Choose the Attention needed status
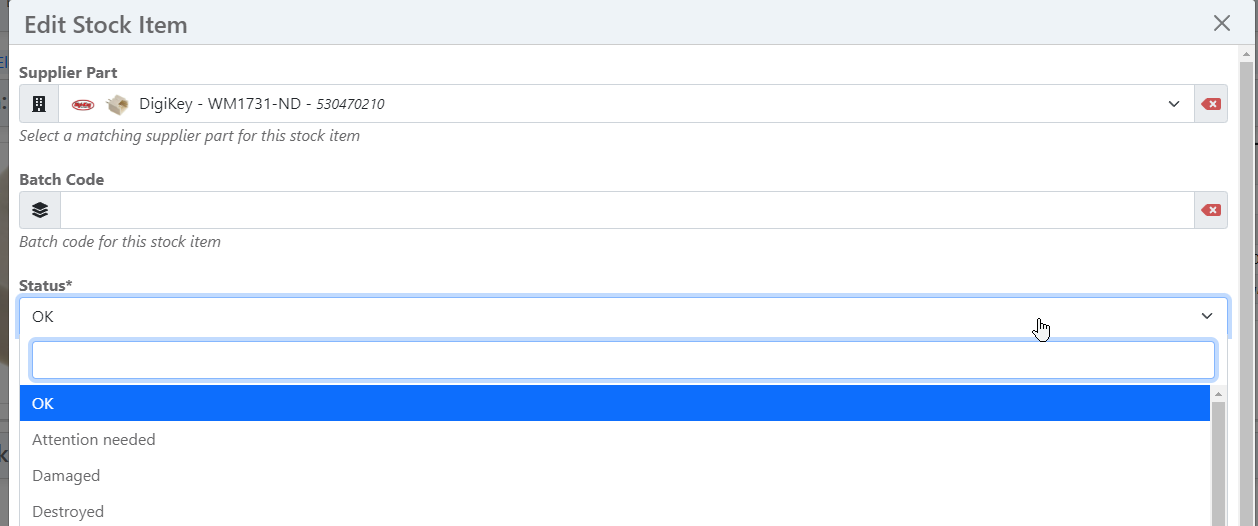 [615, 439]
